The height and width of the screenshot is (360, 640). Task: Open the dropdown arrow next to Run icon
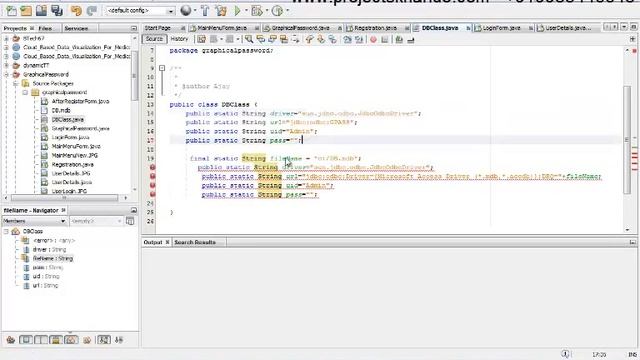tap(246, 11)
